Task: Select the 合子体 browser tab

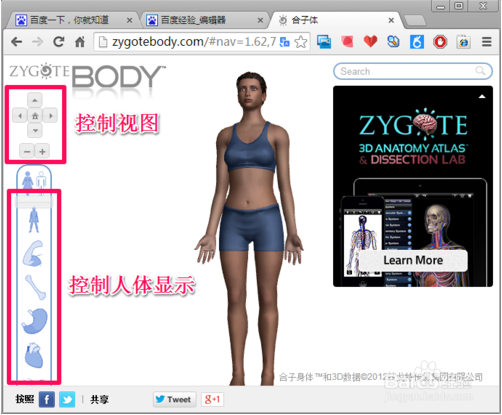Action: coord(335,20)
